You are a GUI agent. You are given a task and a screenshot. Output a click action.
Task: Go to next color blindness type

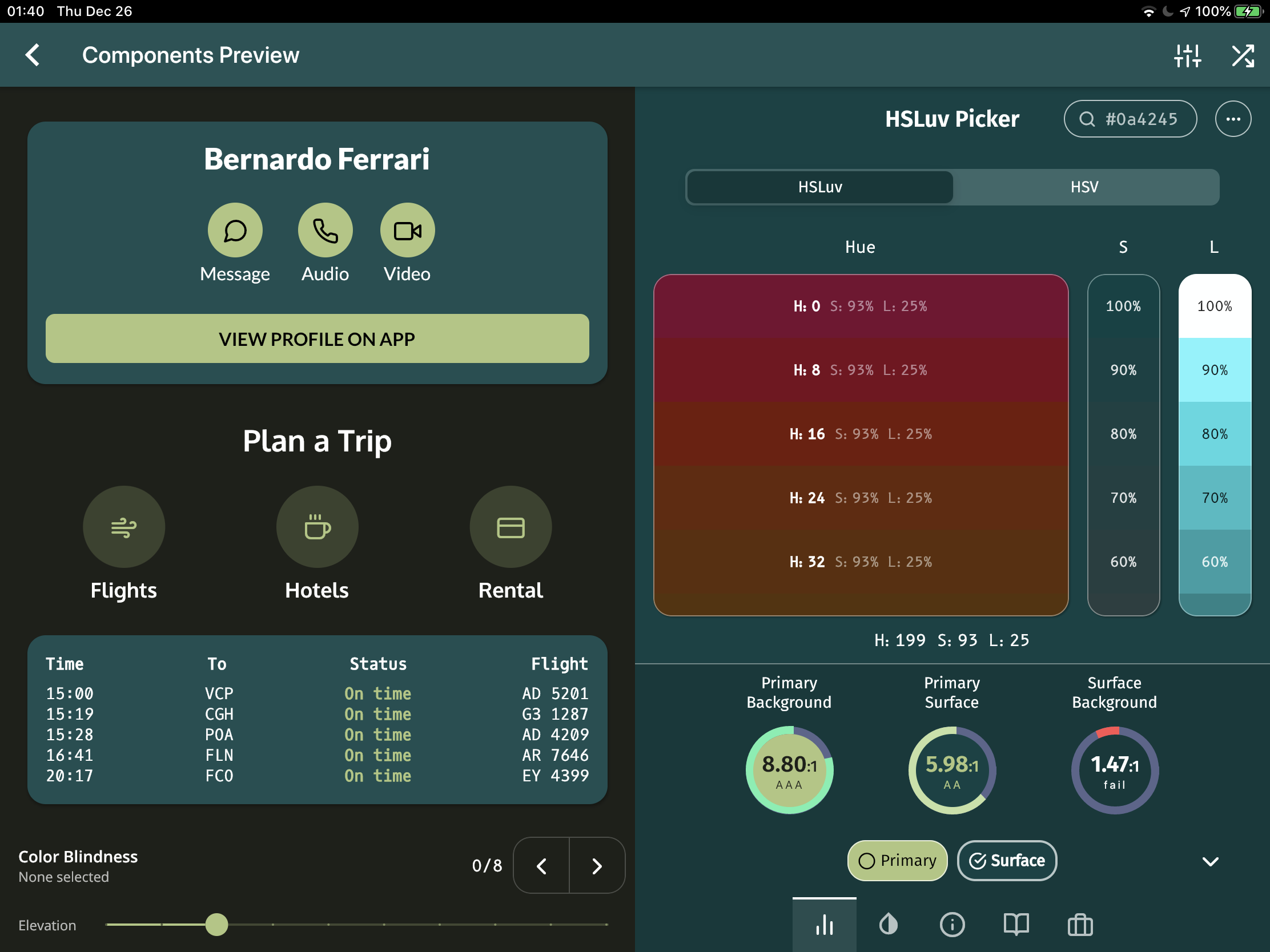pyautogui.click(x=597, y=865)
